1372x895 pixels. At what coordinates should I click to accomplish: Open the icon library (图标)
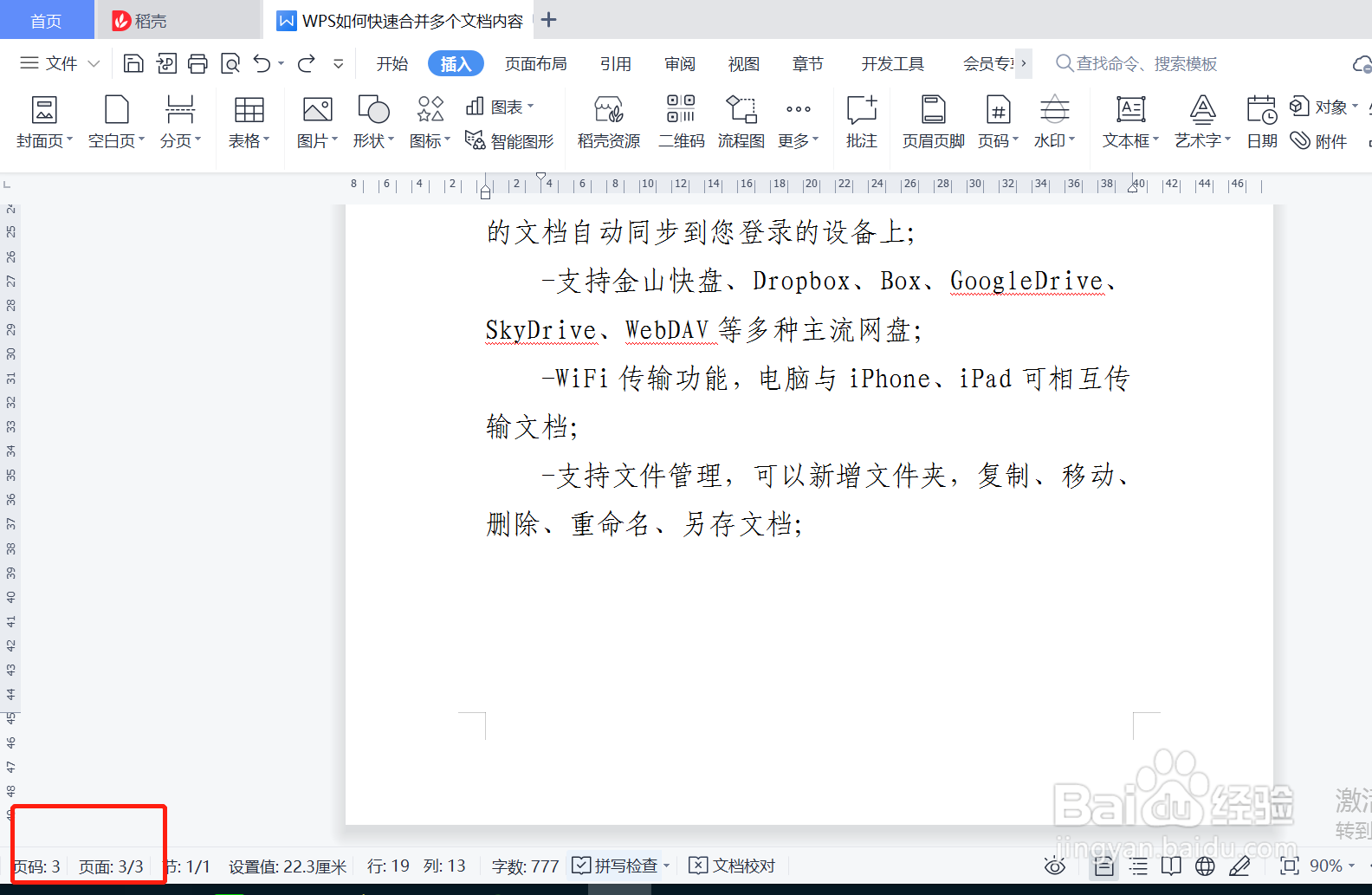[430, 122]
